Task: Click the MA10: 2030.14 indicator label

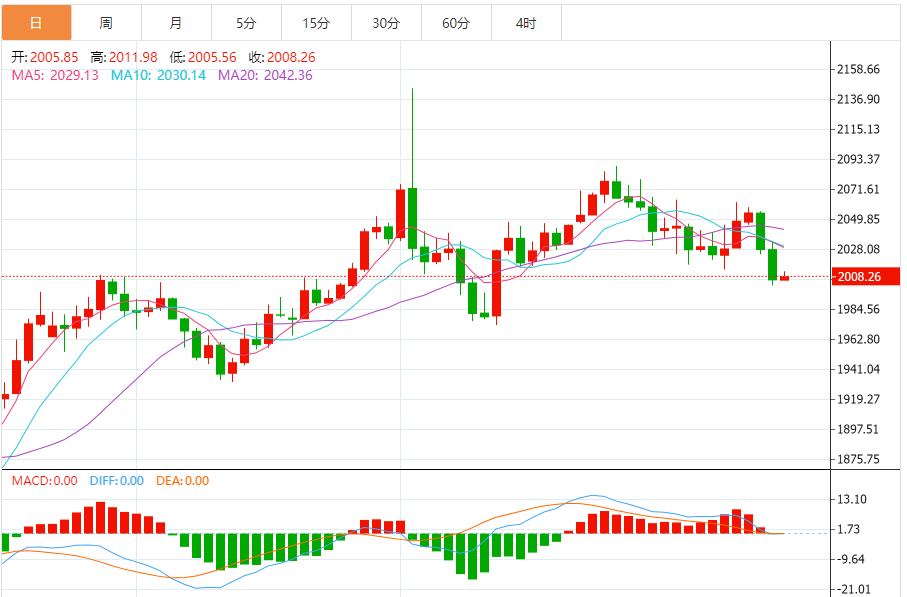Action: tap(158, 75)
